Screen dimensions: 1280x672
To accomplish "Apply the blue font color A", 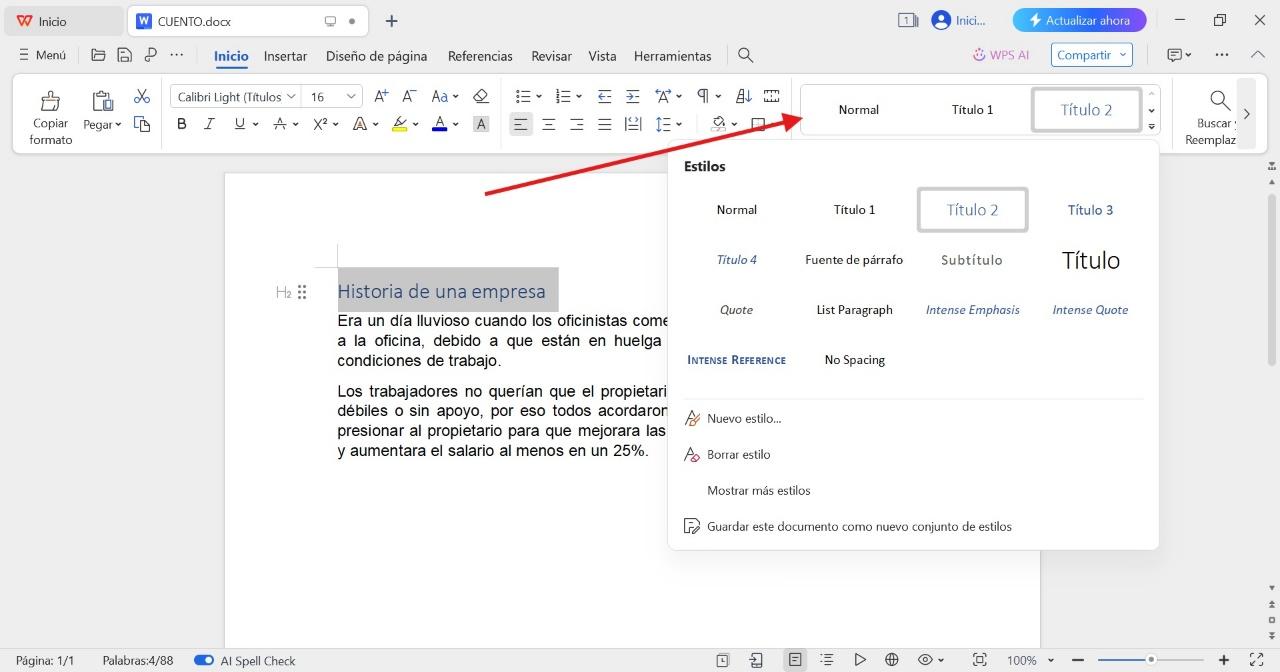I will [440, 124].
